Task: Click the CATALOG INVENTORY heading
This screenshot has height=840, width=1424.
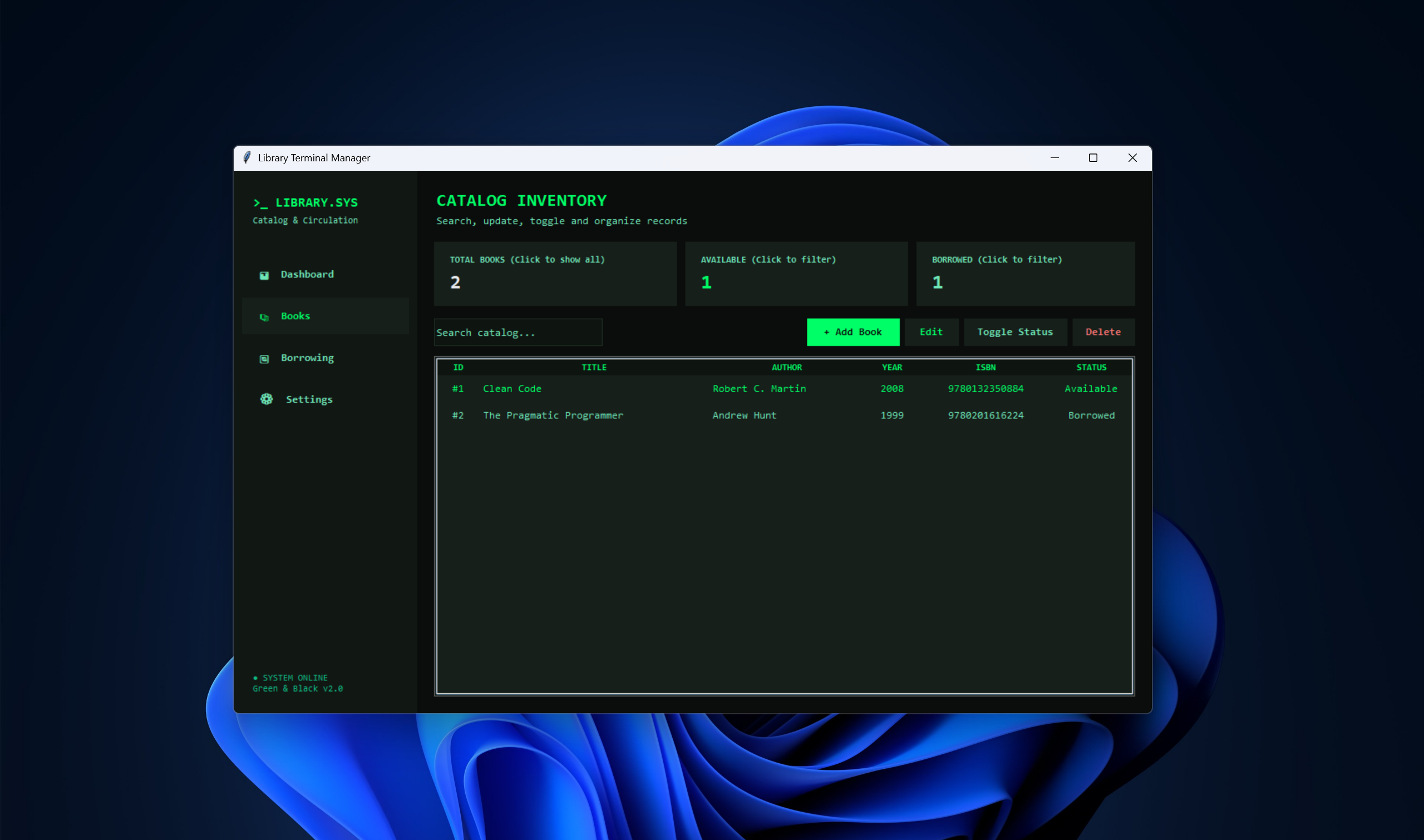Action: [x=521, y=200]
